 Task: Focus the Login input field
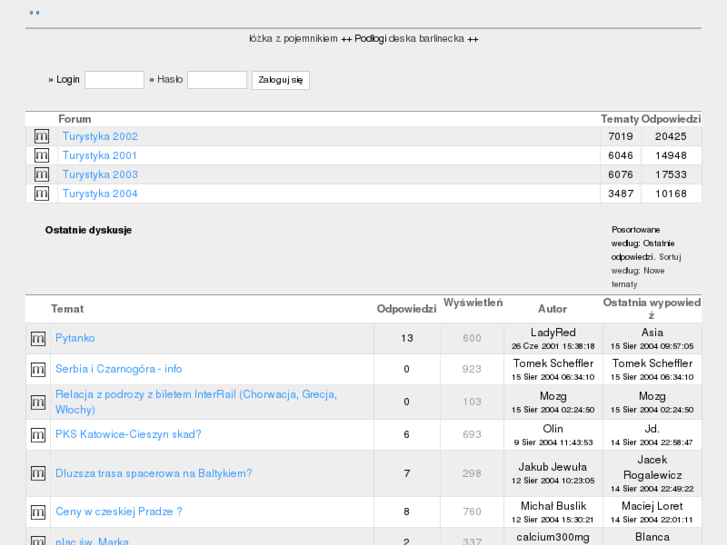[115, 80]
